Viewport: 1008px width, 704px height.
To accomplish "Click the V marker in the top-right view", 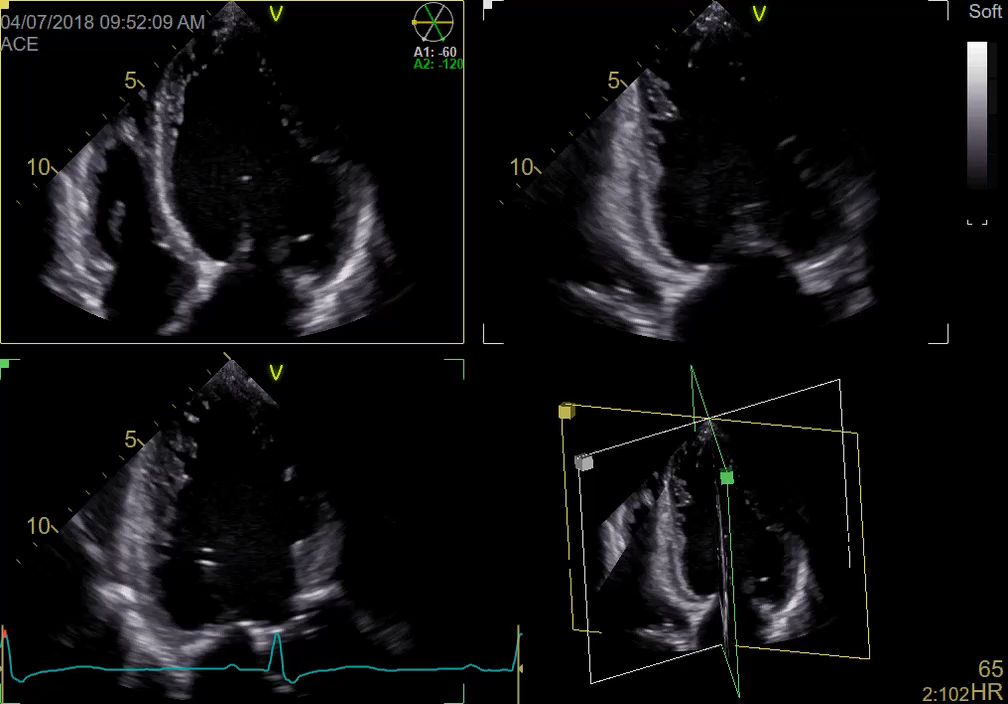I will 762,13.
